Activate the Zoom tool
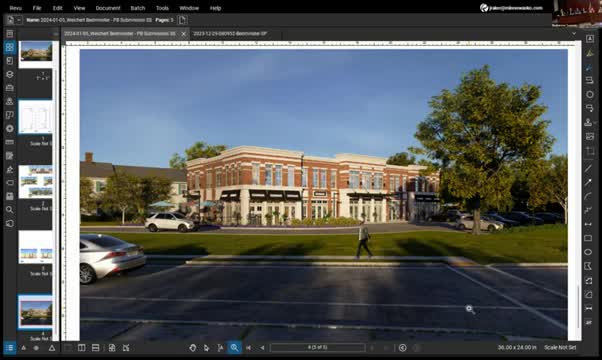Screen dimensions: 602x360 [234, 348]
